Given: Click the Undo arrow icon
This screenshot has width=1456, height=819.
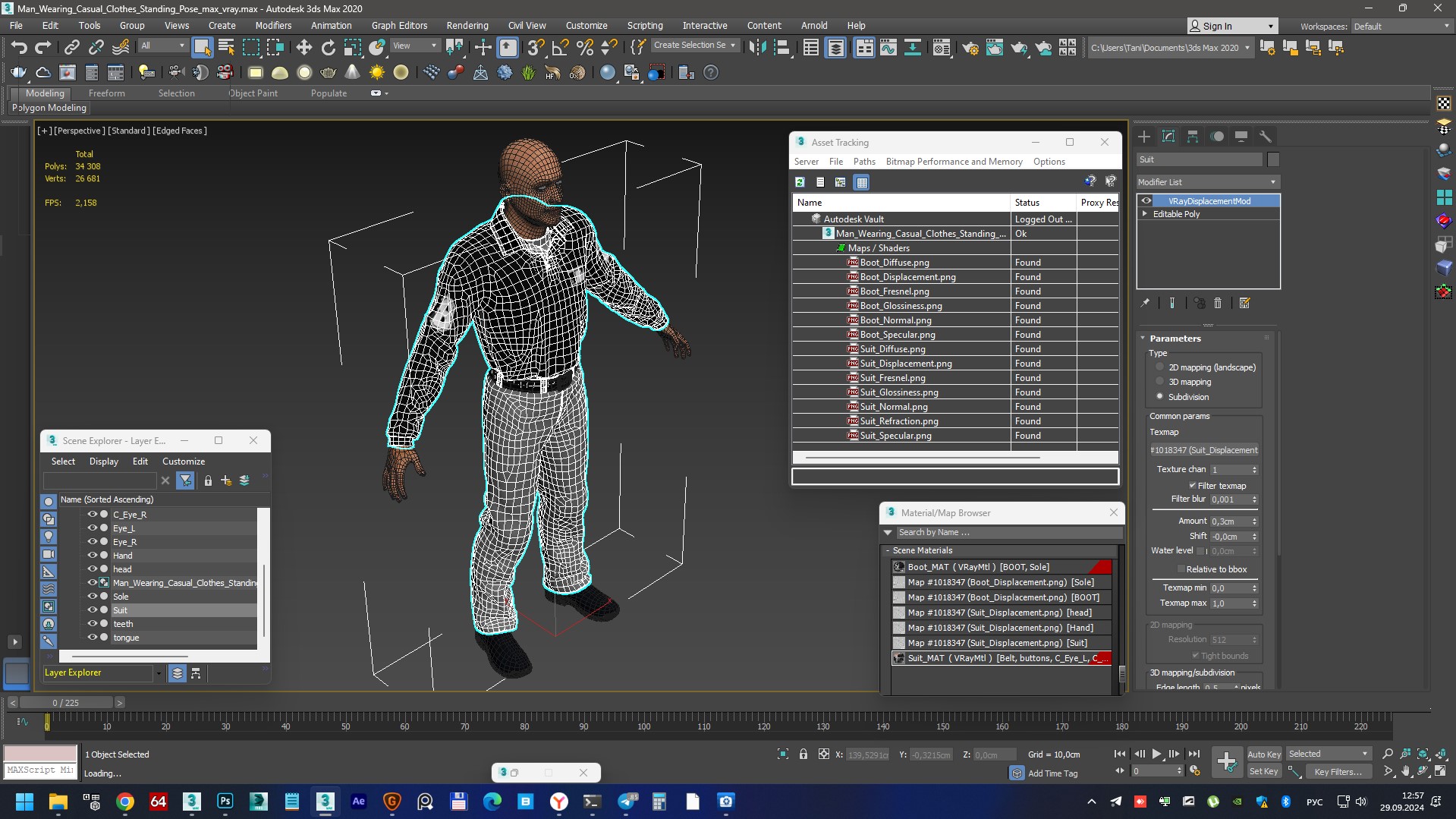Looking at the screenshot, I should [18, 48].
